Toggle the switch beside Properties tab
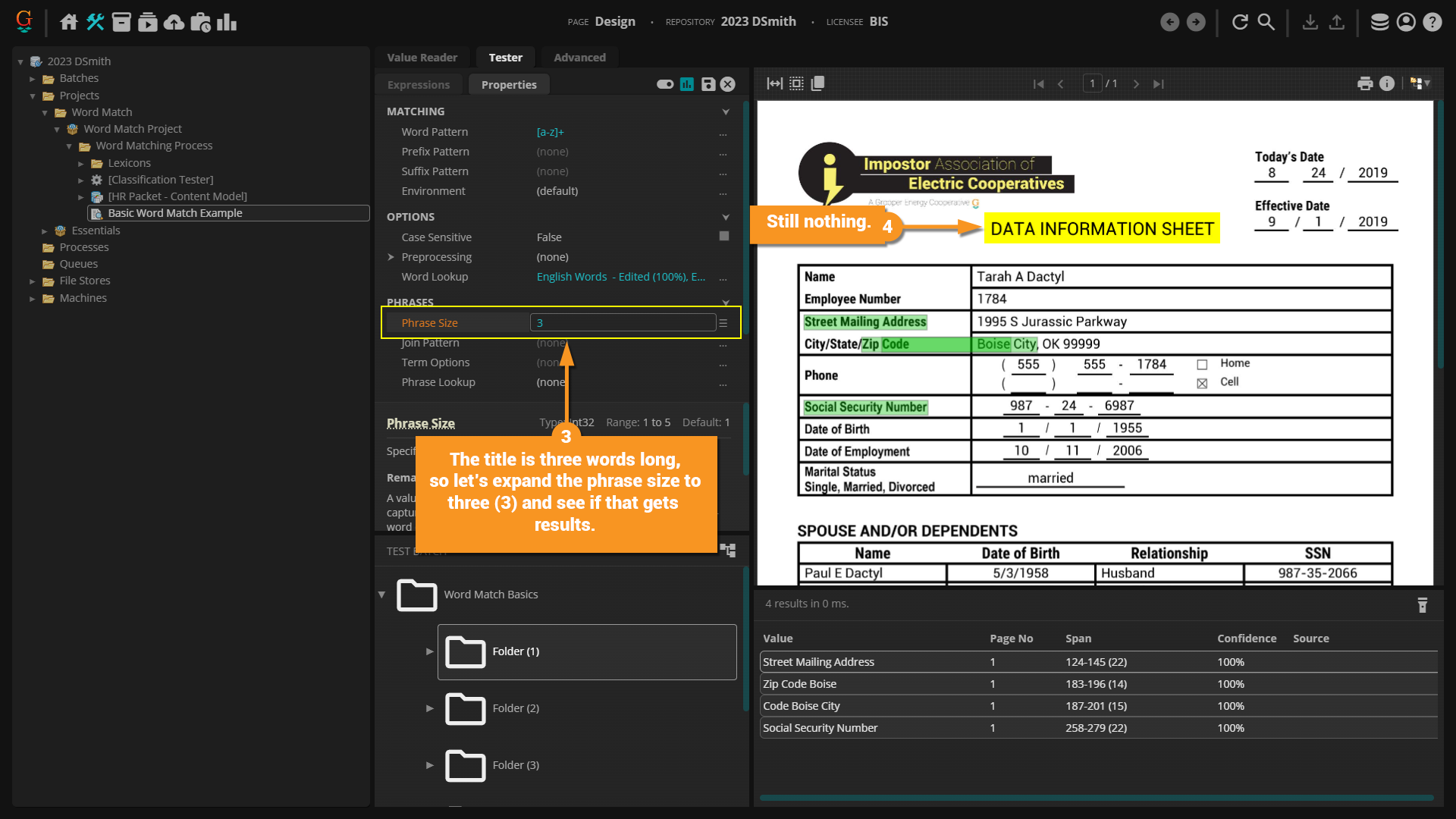This screenshot has height=819, width=1456. click(x=665, y=84)
